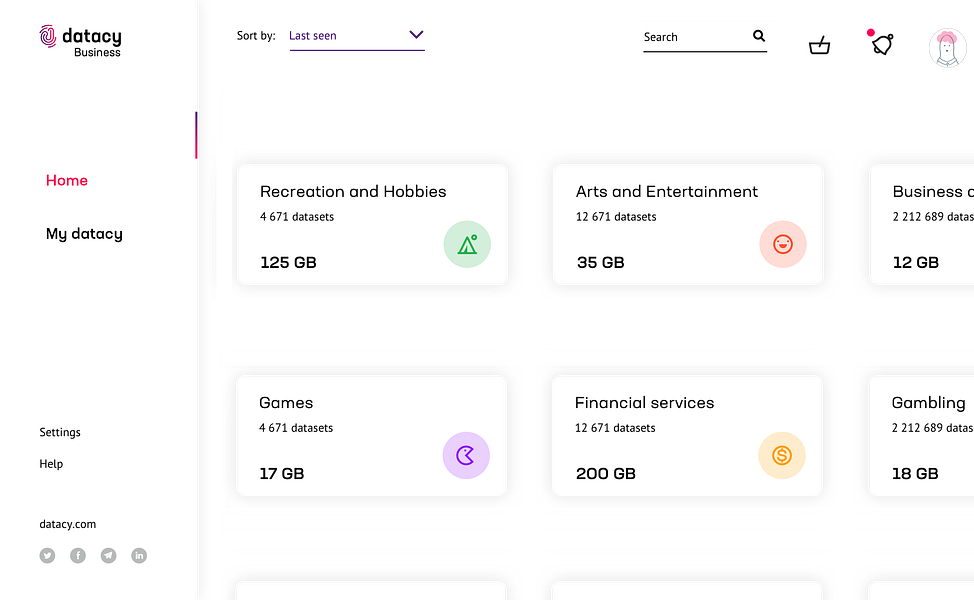Viewport: 974px width, 600px height.
Task: Go to the Home menu item
Action: point(67,181)
